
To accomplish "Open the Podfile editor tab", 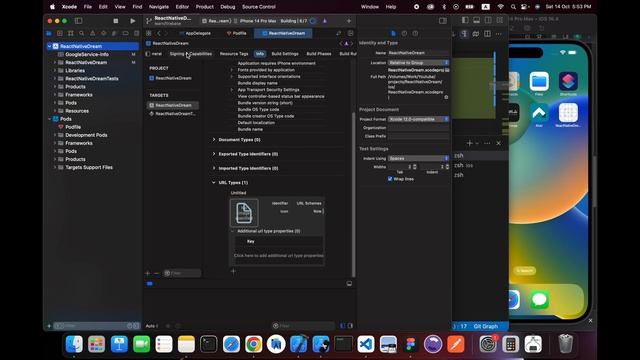I will point(237,33).
